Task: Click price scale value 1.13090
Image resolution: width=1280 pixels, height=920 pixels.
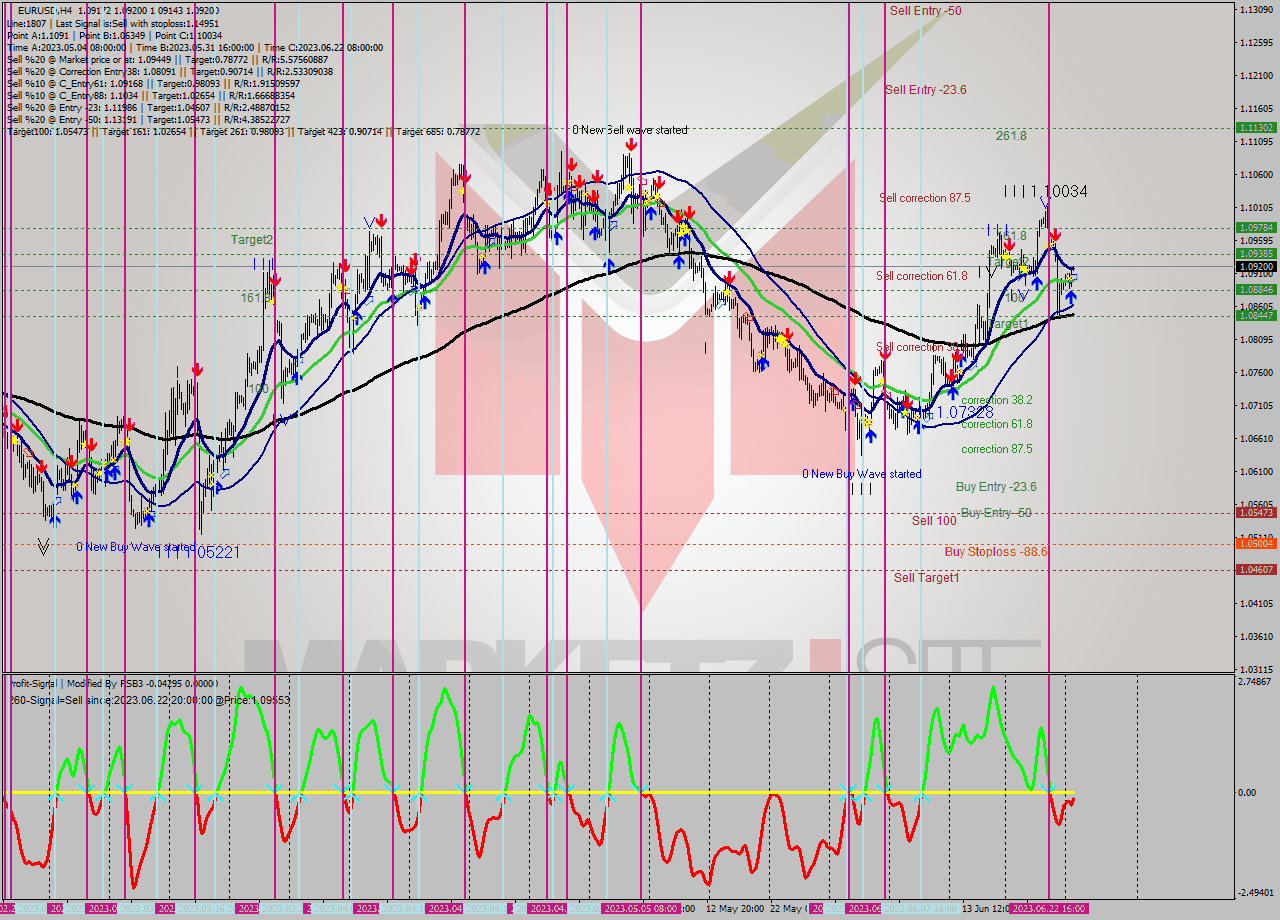Action: 1256,9
